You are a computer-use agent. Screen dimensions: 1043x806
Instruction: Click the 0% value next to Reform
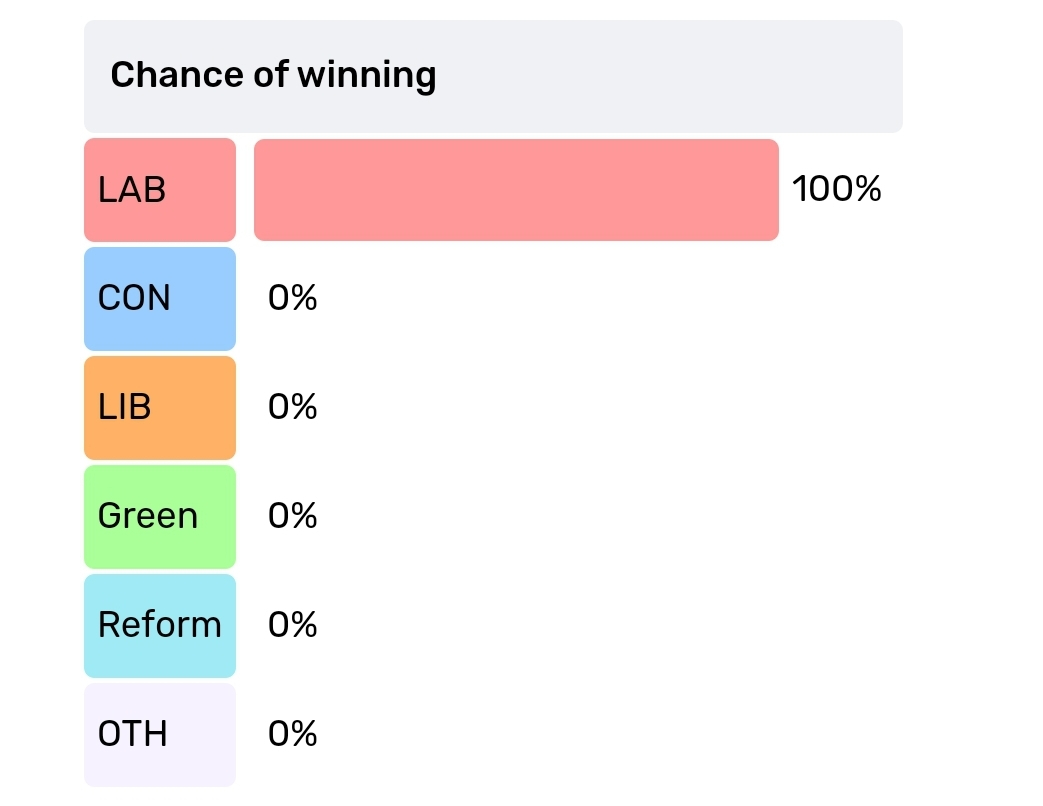293,625
